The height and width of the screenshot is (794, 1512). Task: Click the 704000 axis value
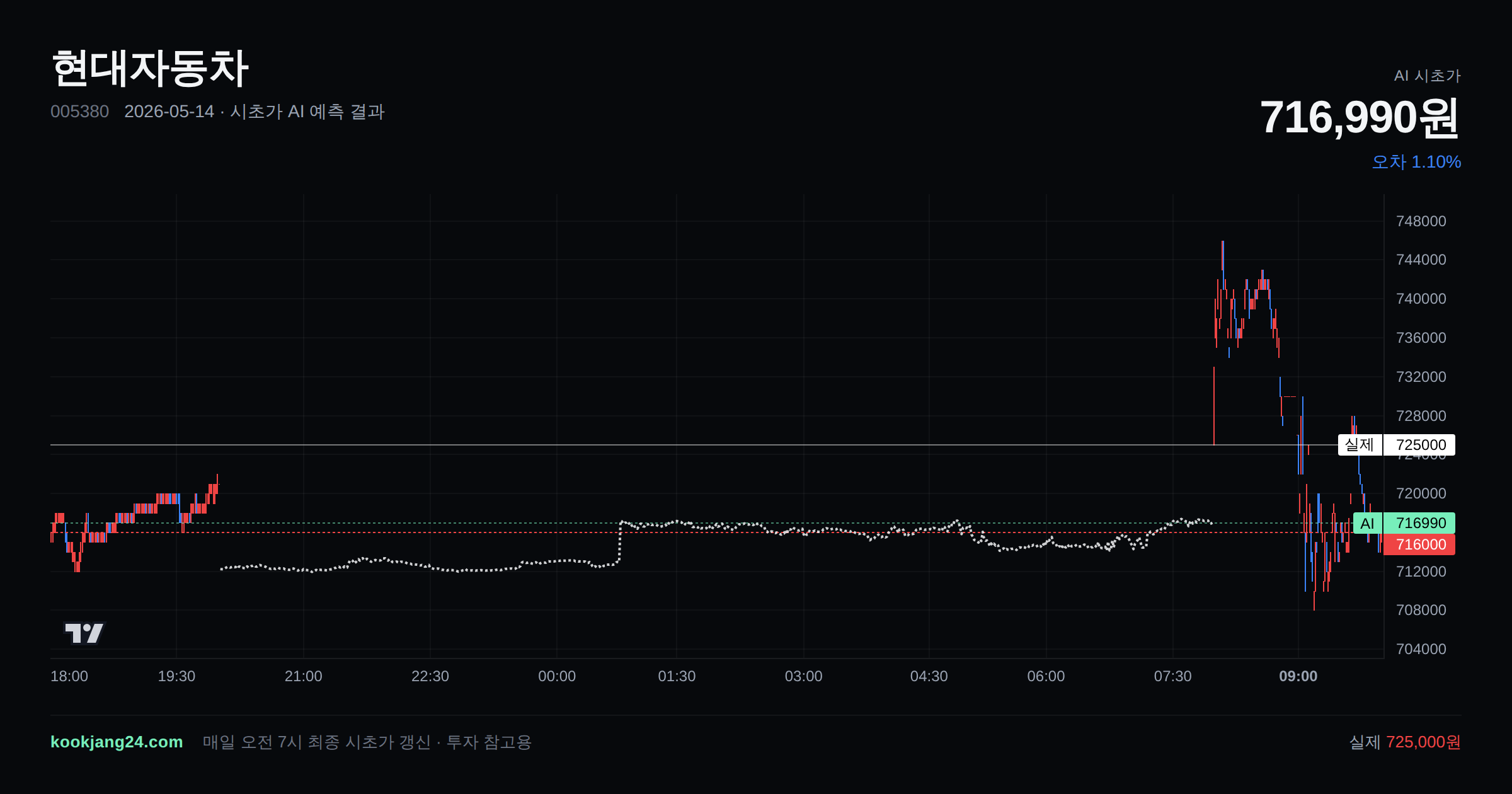click(x=1421, y=649)
